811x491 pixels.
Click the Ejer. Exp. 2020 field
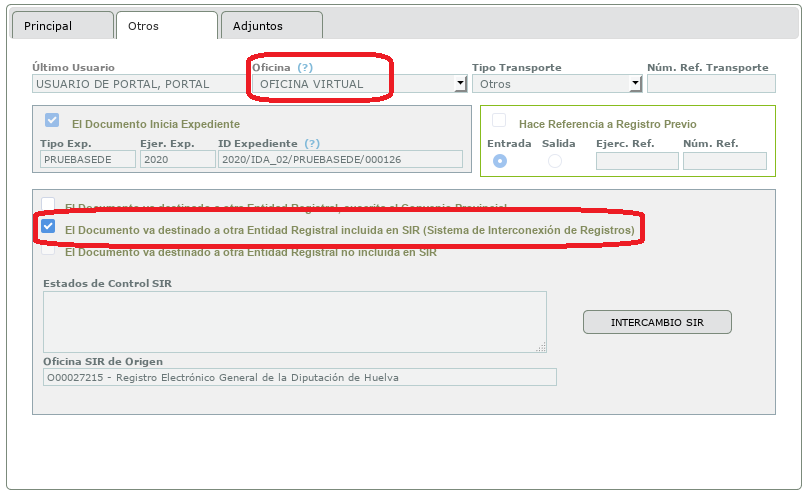coord(177,159)
